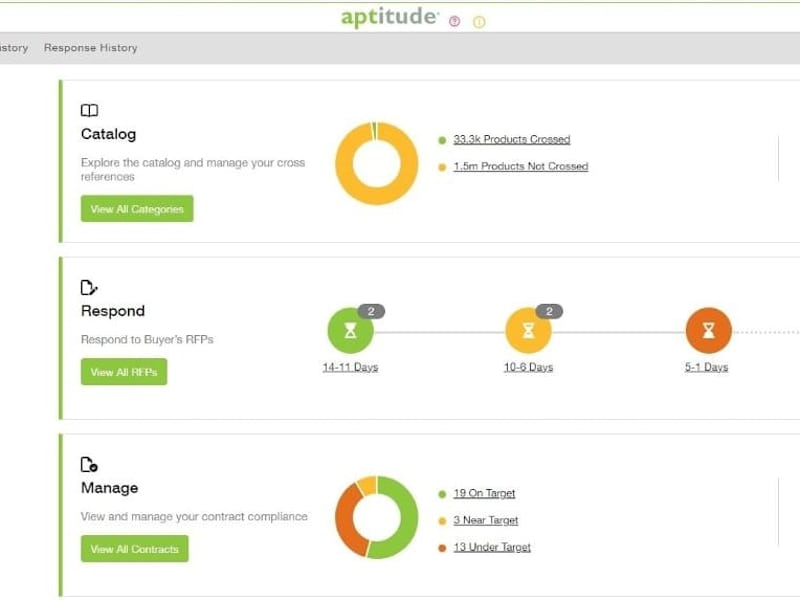The width and height of the screenshot is (800, 600).
Task: Click the orange 5-1 Days hourglass icon
Action: [708, 331]
